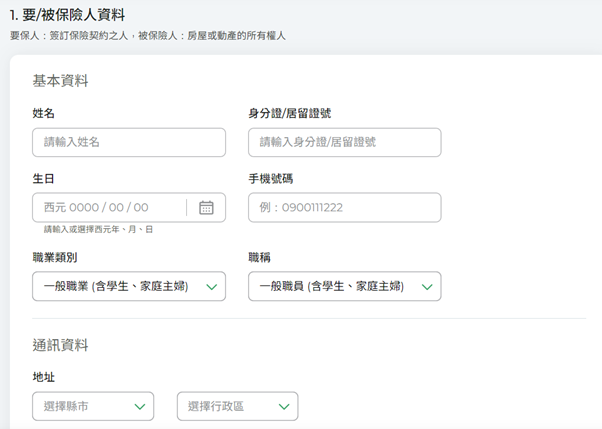Viewport: 602px width, 429px height.
Task: Focus the 請輸入姓名 name input field
Action: coord(129,143)
